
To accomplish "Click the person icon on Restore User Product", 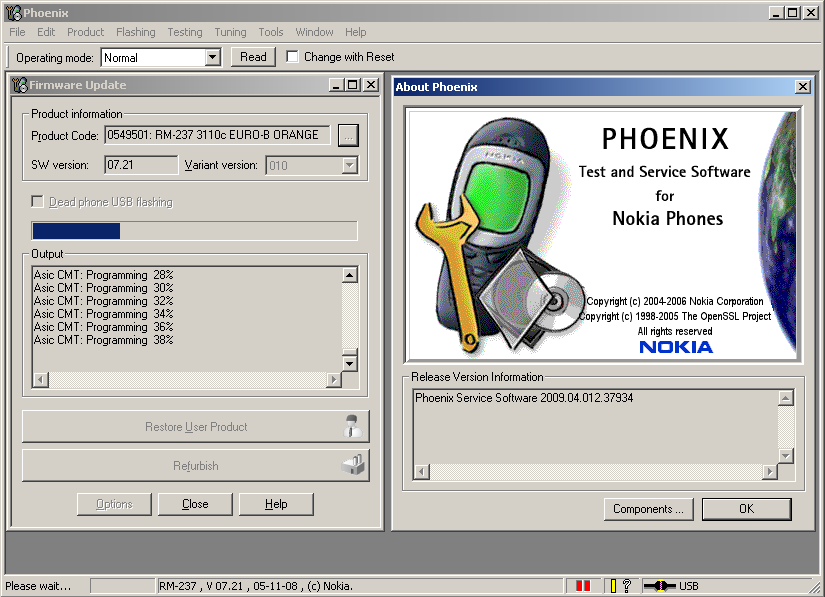I will pos(351,426).
